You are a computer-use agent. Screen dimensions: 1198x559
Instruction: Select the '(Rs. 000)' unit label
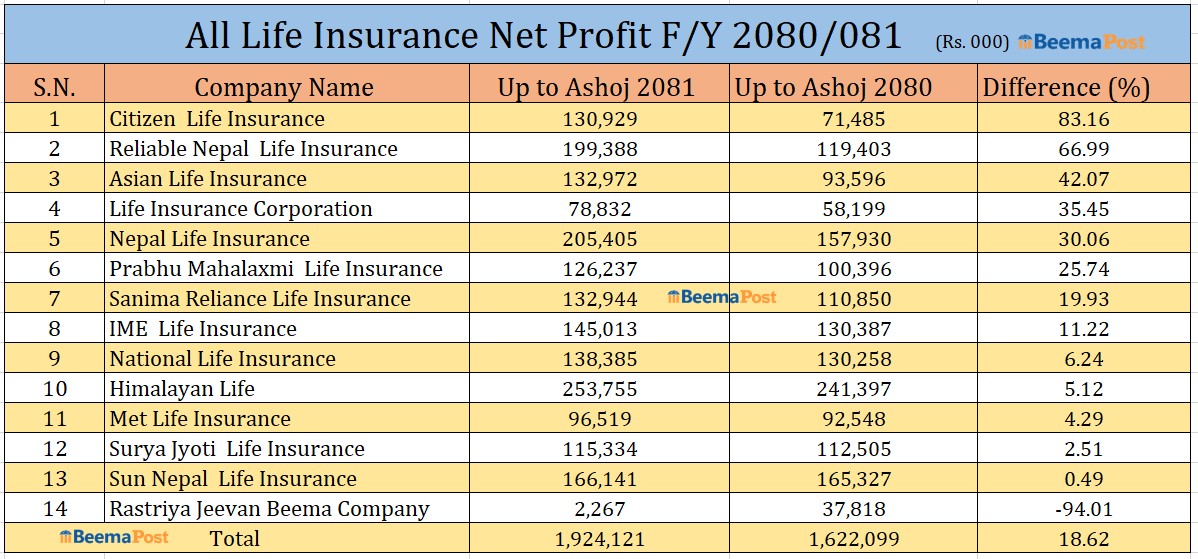click(x=972, y=43)
